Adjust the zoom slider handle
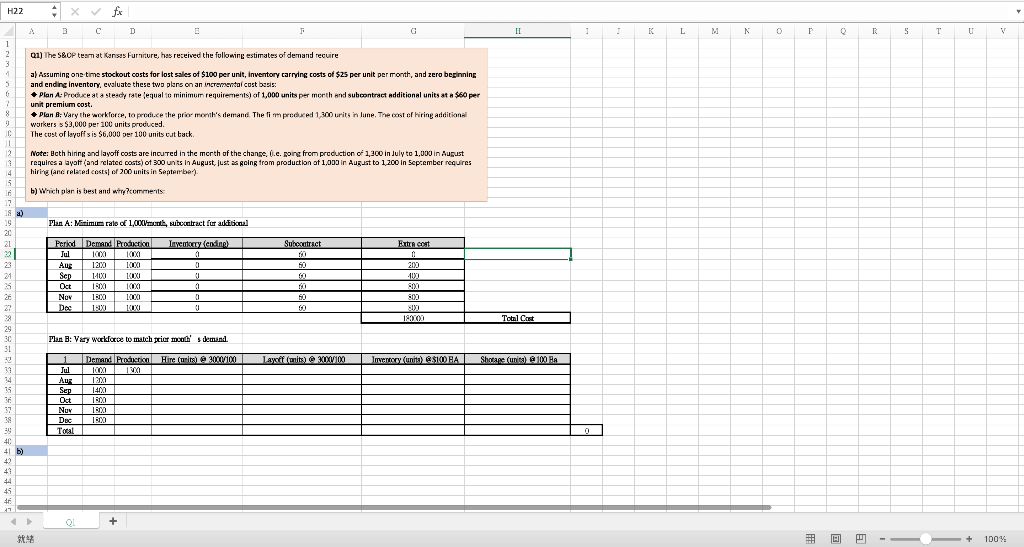This screenshot has height=547, width=1024. coord(925,539)
